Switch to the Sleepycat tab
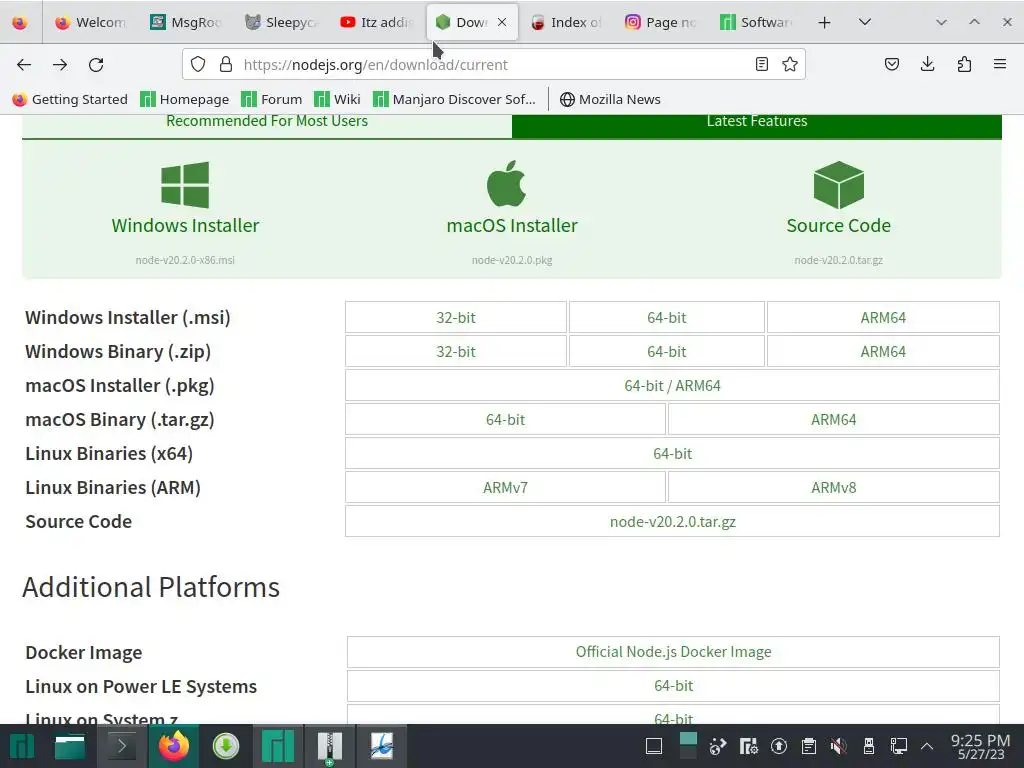 pos(281,22)
